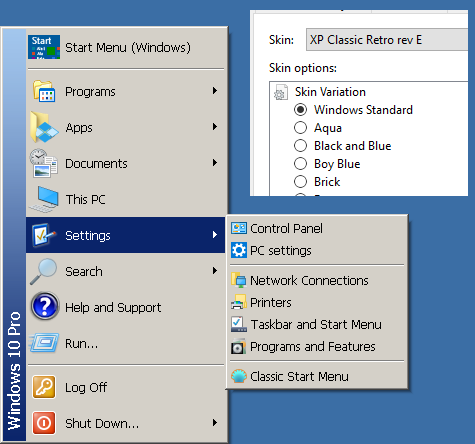
Task: Open PC settings from Settings submenu
Action: [x=317, y=250]
